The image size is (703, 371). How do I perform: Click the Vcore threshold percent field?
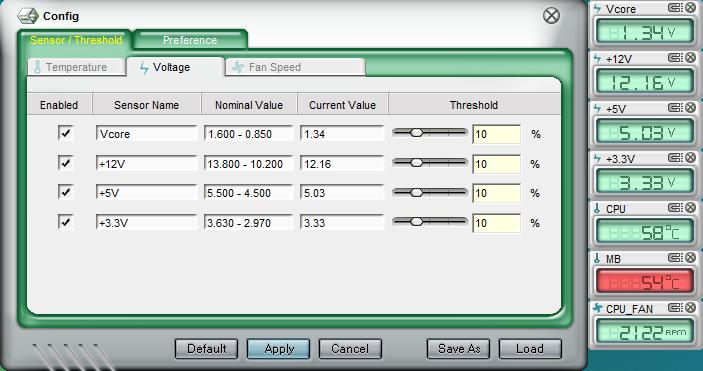[x=497, y=134]
